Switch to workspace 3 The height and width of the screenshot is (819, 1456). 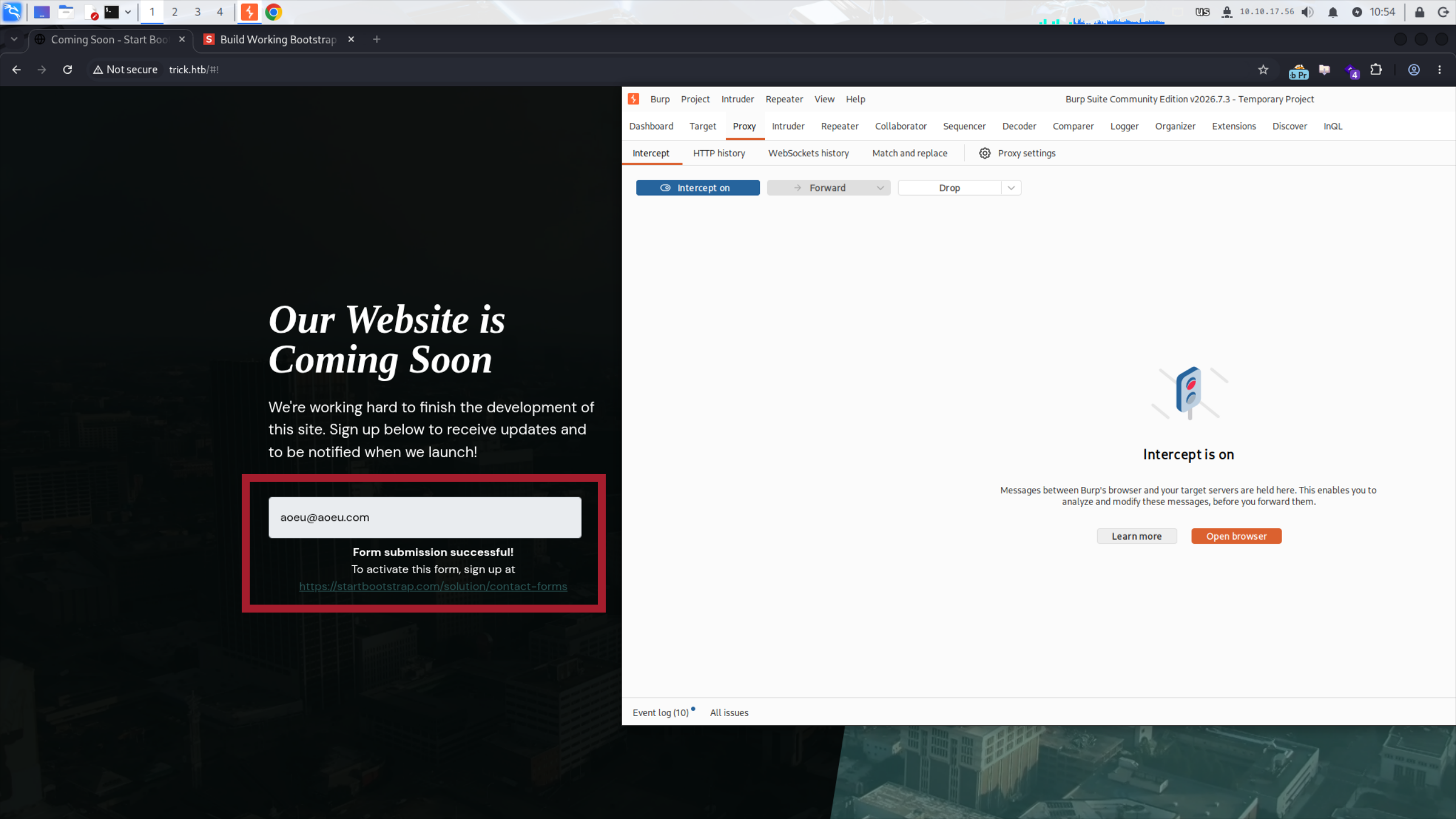(x=197, y=12)
